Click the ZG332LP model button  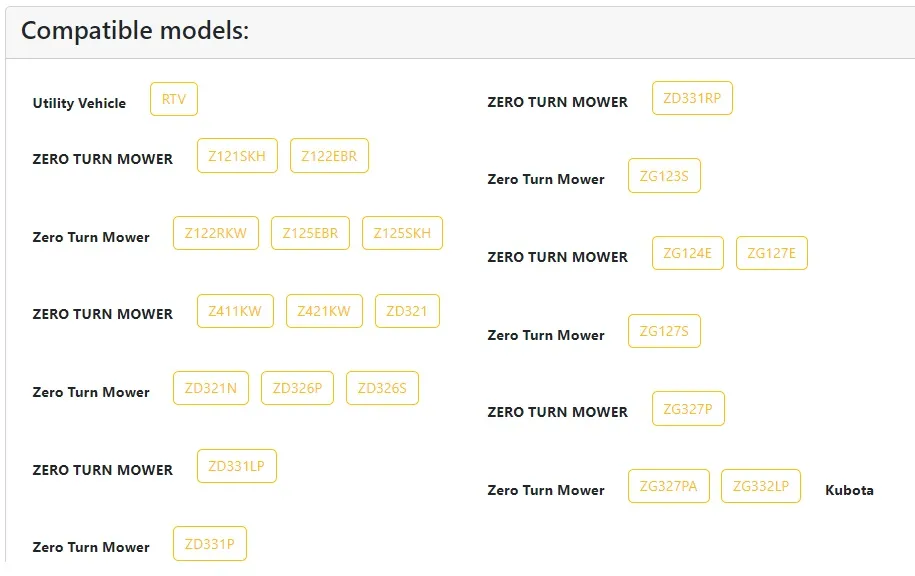click(761, 486)
